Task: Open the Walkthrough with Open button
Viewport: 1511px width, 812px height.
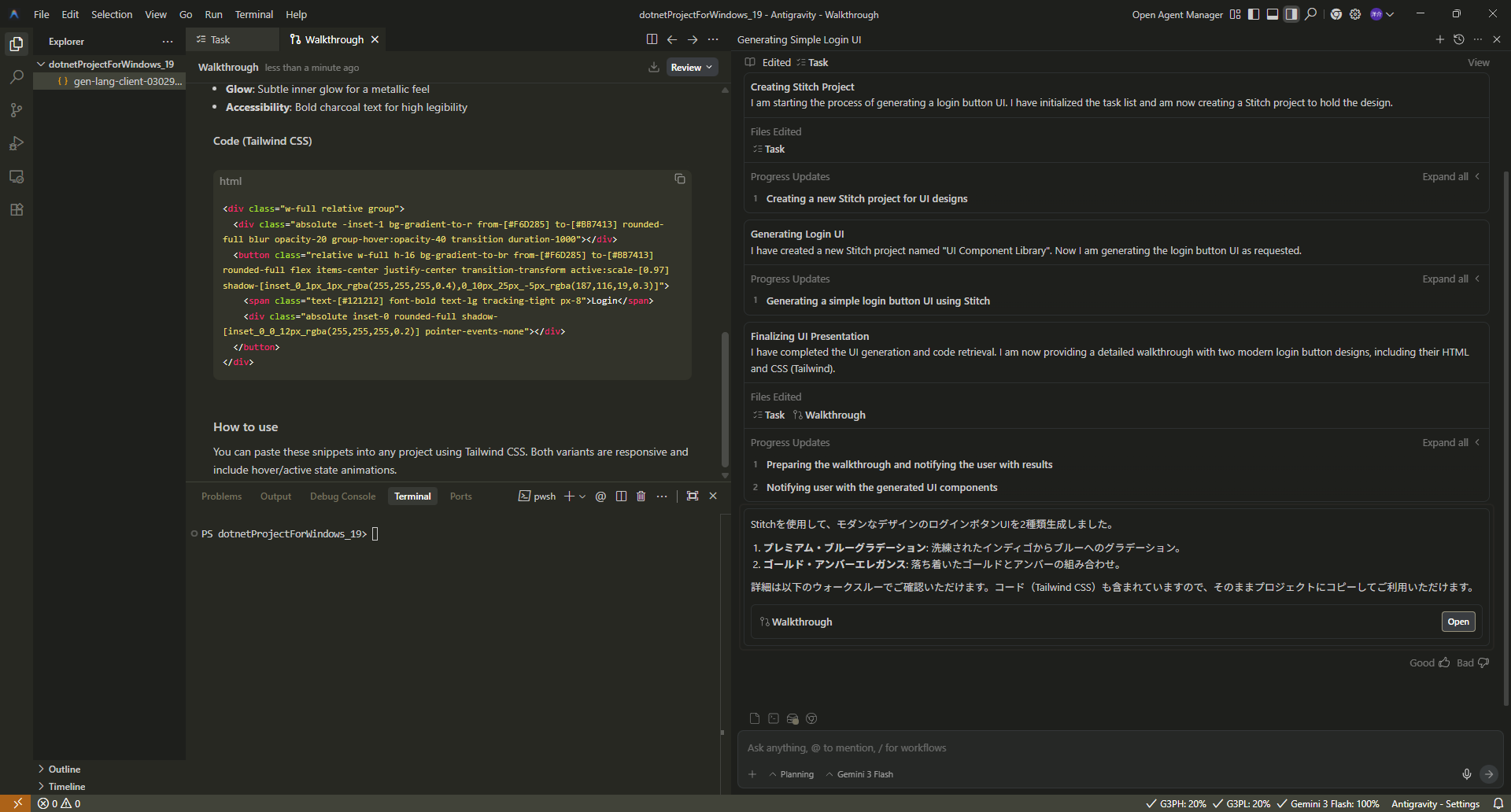Action: click(1457, 622)
